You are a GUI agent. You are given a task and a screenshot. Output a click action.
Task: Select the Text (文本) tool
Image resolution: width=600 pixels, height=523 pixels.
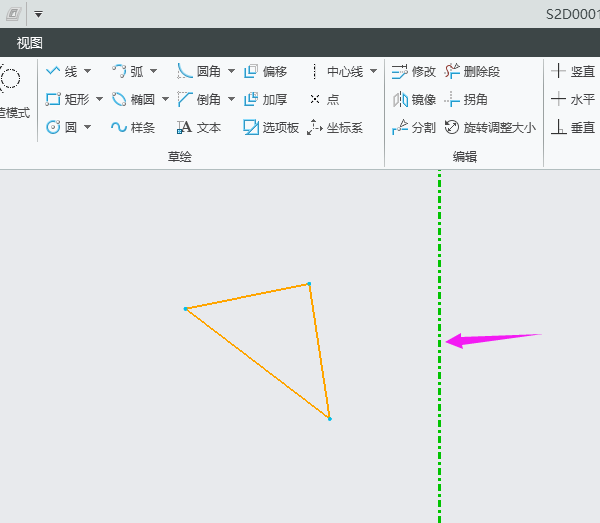tap(199, 127)
